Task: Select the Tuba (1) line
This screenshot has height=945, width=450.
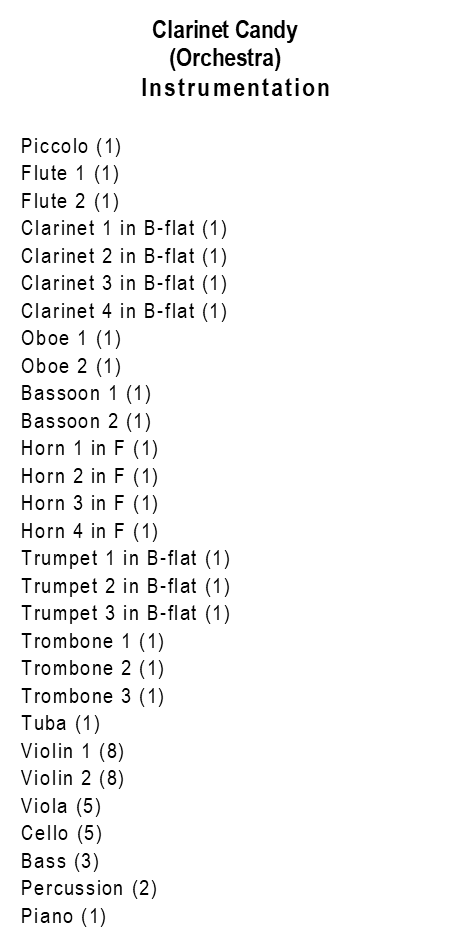Action: (x=61, y=724)
